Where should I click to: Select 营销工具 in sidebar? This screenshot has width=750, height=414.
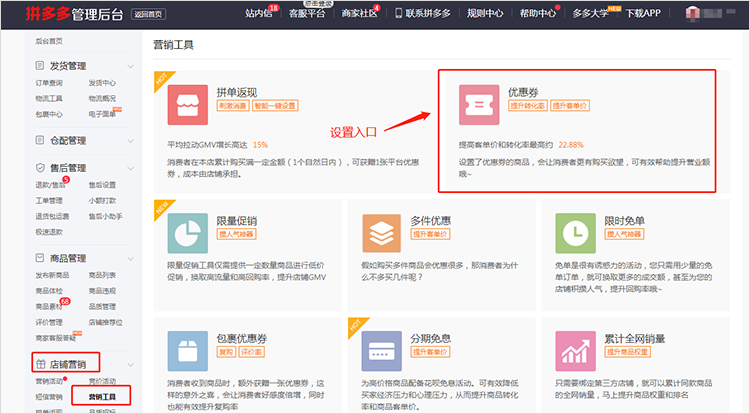[102, 397]
